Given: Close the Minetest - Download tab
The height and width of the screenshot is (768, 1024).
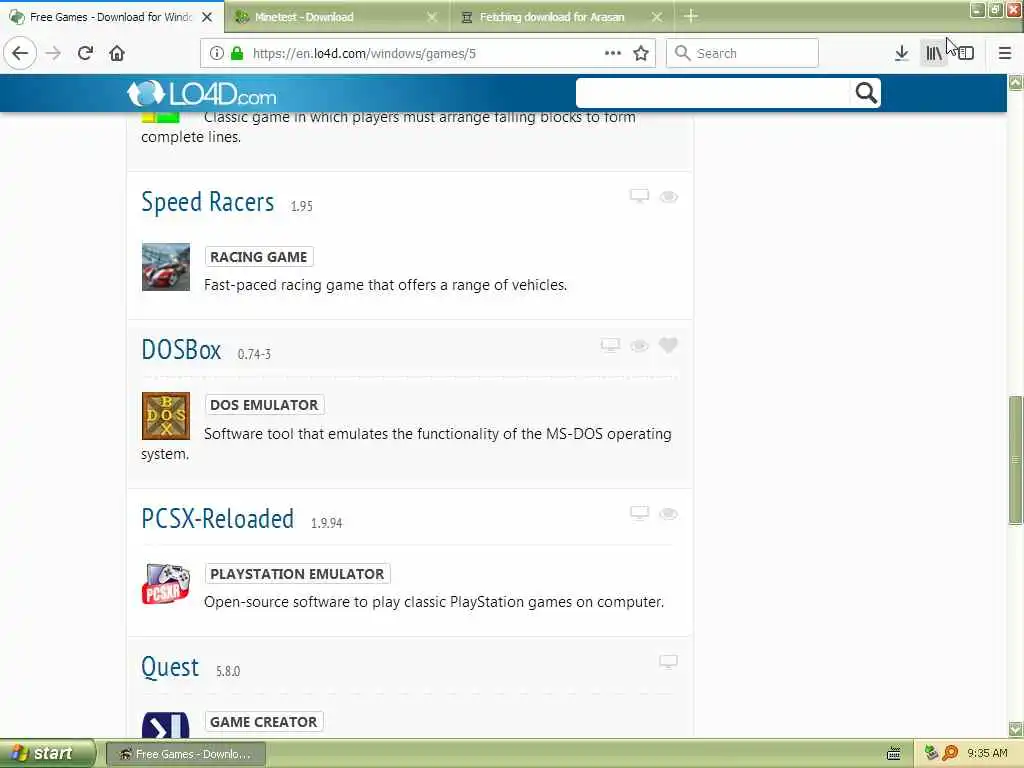Looking at the screenshot, I should pyautogui.click(x=432, y=17).
